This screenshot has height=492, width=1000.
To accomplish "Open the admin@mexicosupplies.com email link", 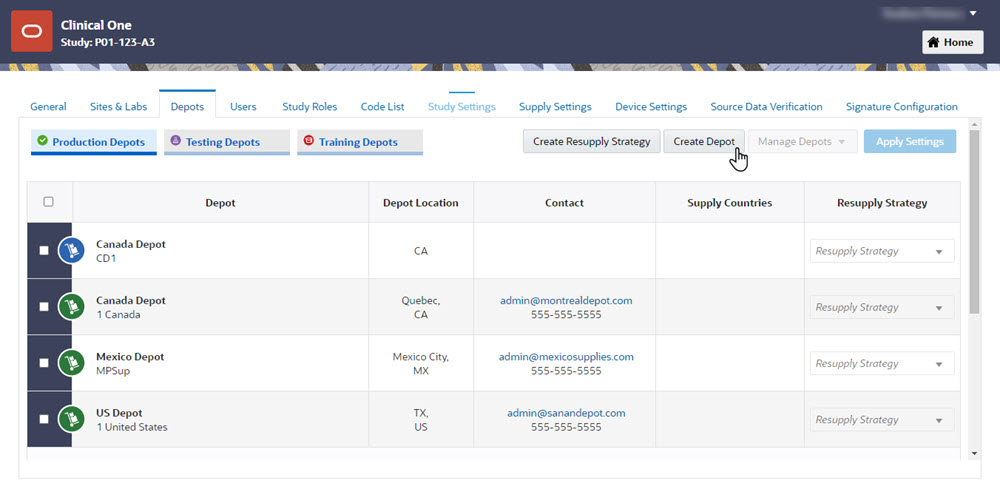I will click(566, 356).
